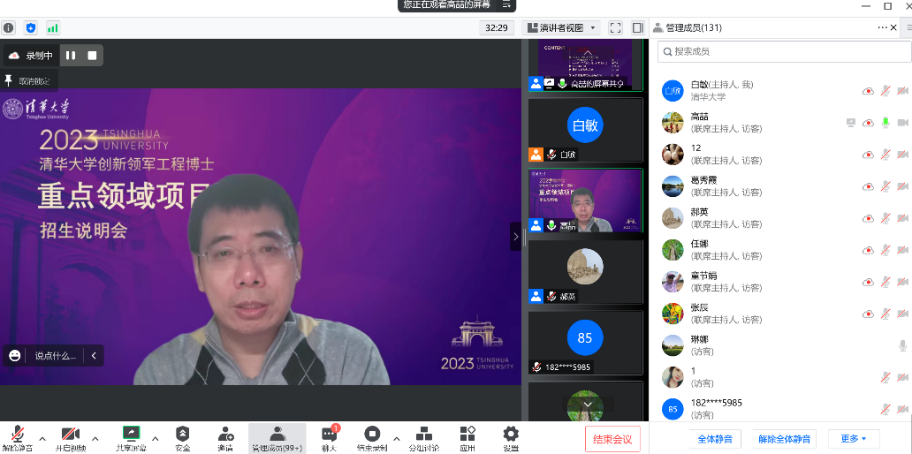
Task: Stop the cloud recording square button
Action: 92,55
